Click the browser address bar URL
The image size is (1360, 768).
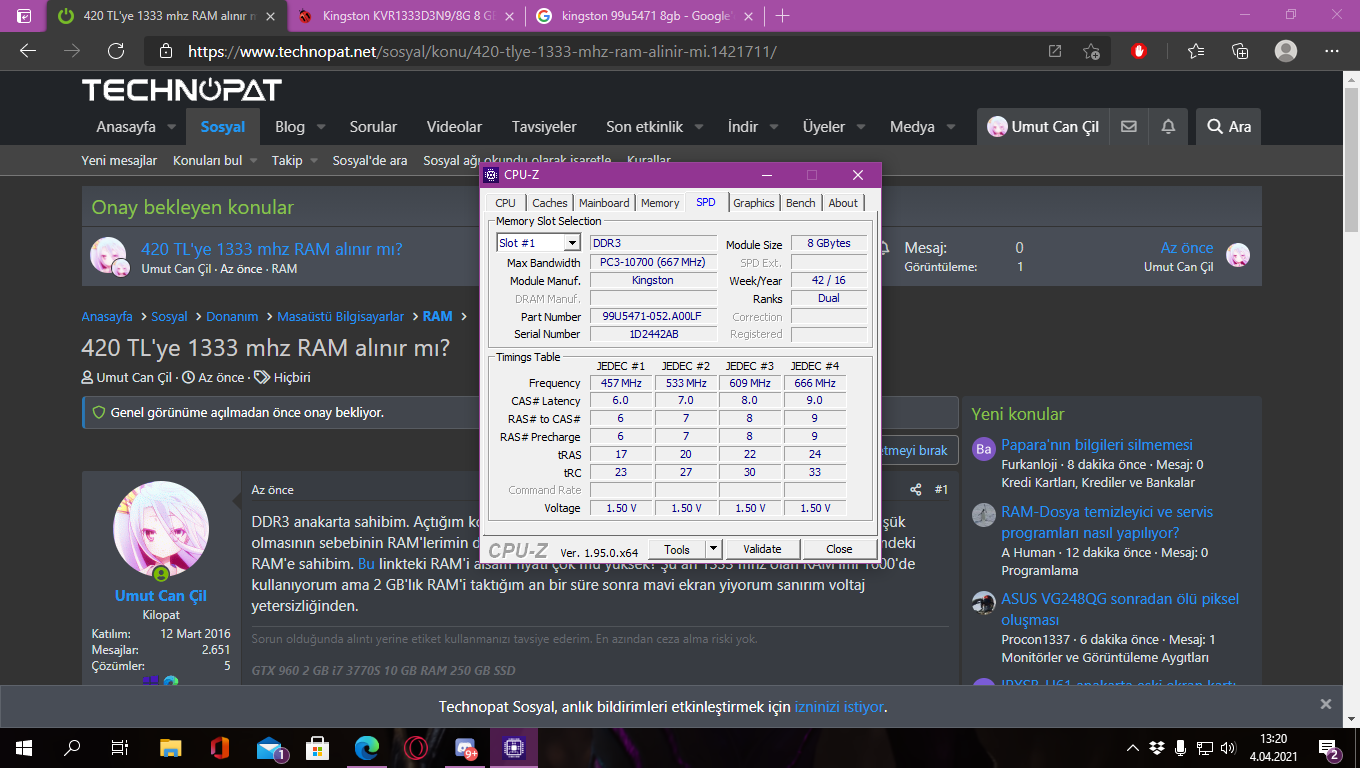click(482, 51)
